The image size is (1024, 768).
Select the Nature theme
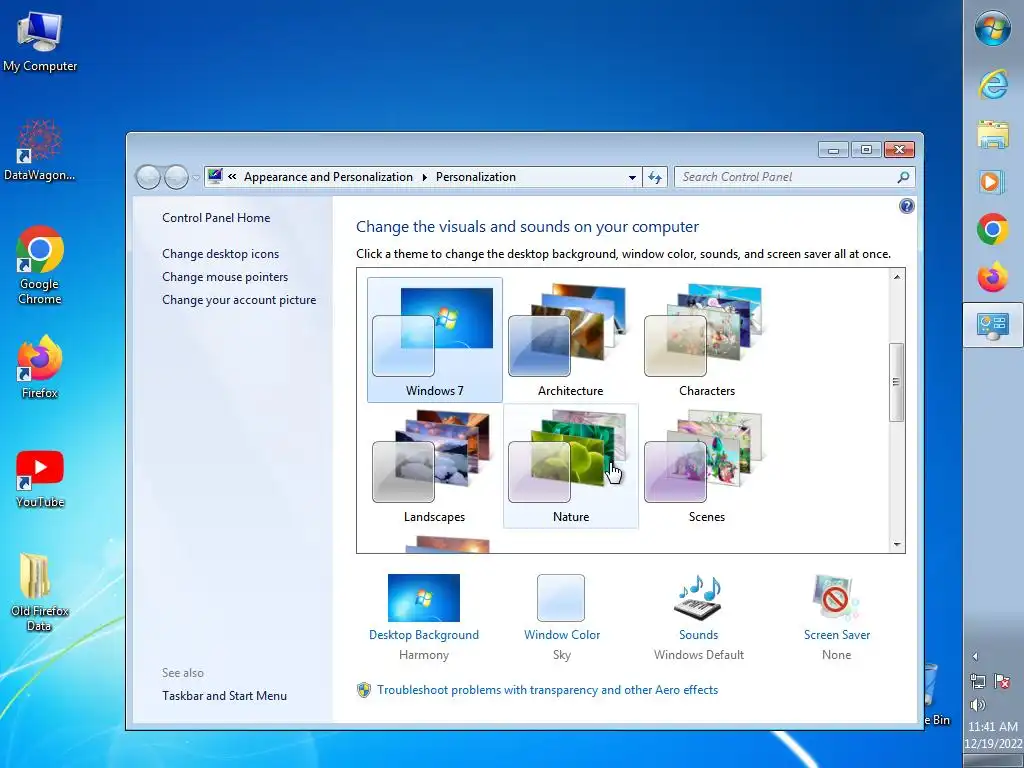[570, 466]
